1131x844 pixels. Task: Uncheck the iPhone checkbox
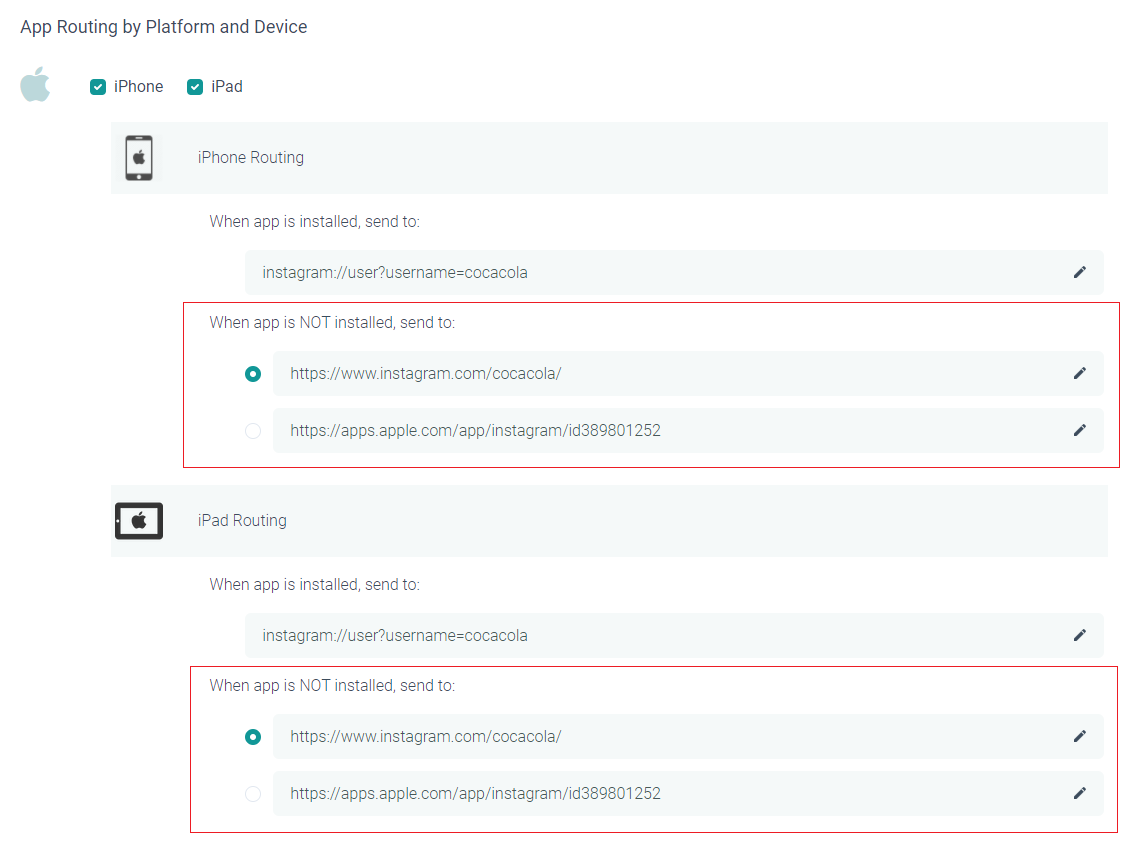[98, 87]
